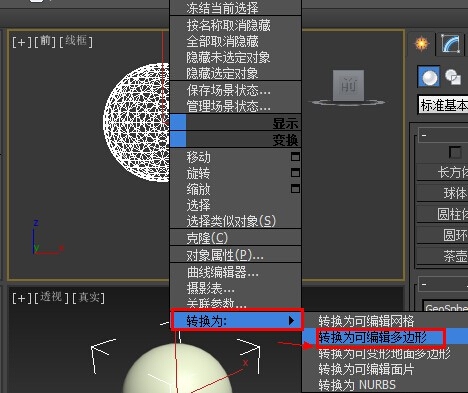Choose 转换为可编辑多边形 submenu entry
Viewport: 468px width, 393px height.
pyautogui.click(x=385, y=337)
